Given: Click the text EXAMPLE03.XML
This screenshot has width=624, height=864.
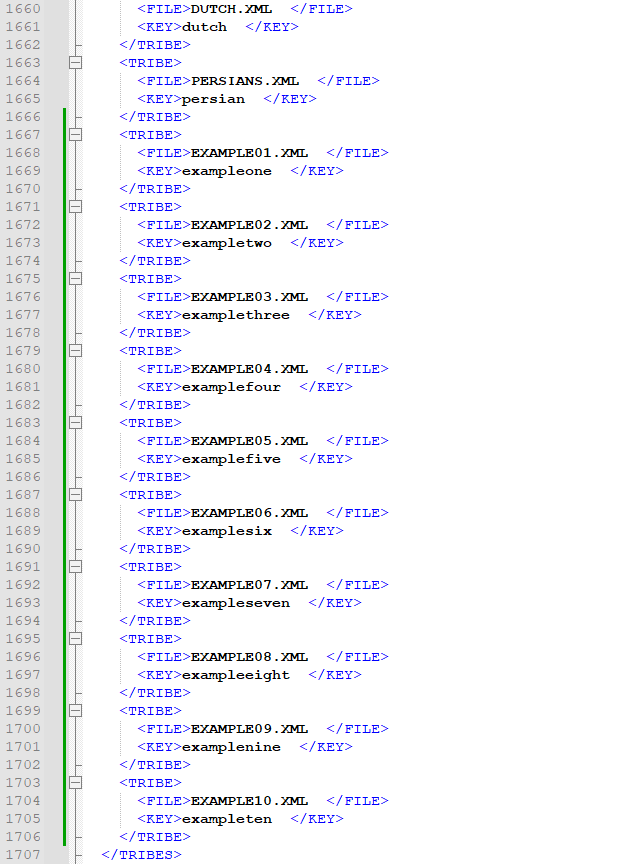Looking at the screenshot, I should click(250, 297).
